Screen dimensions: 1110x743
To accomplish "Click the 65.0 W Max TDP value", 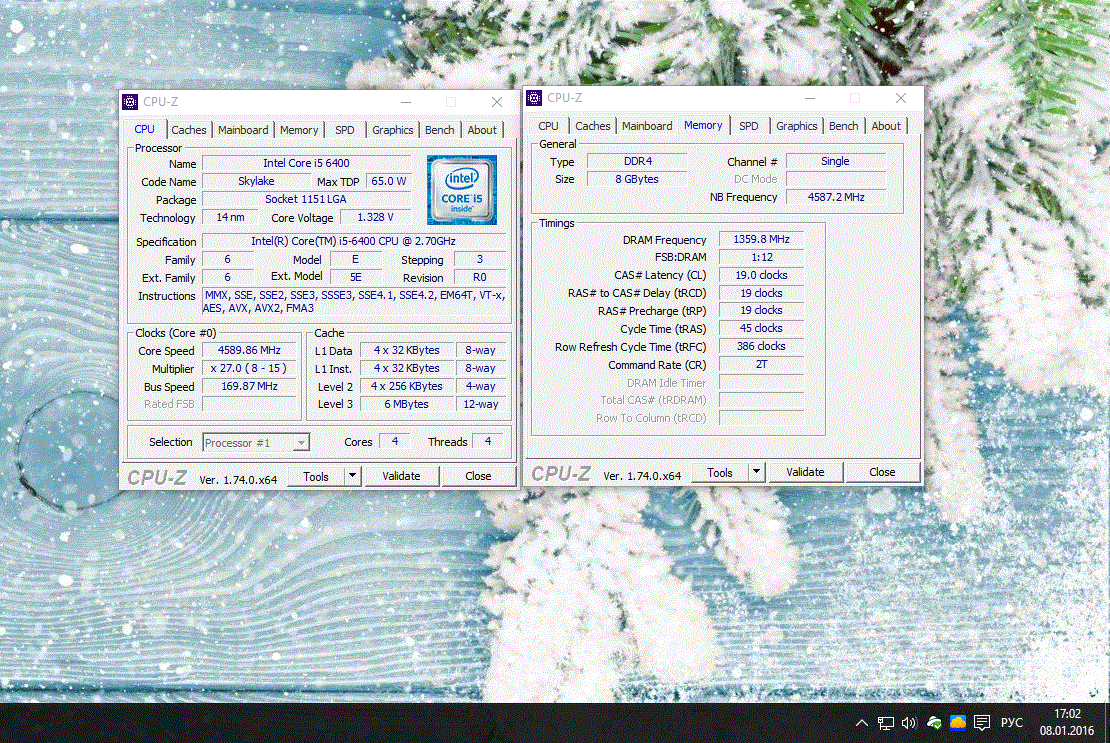I will click(x=389, y=181).
